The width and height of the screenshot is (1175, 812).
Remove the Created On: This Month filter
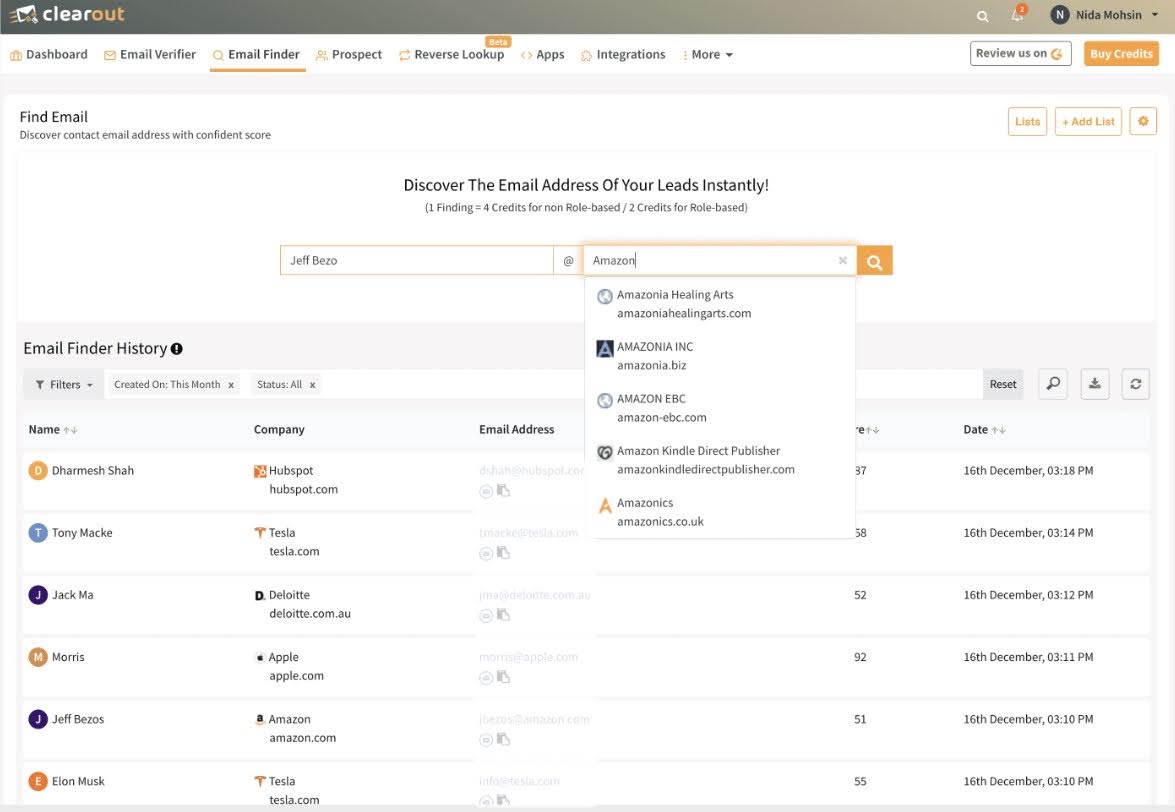tap(231, 385)
